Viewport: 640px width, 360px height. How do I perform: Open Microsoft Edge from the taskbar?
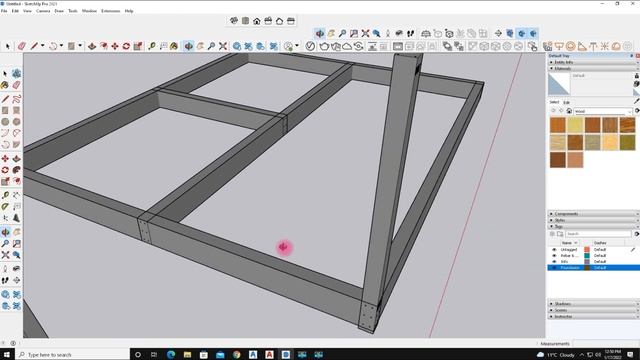click(171, 355)
